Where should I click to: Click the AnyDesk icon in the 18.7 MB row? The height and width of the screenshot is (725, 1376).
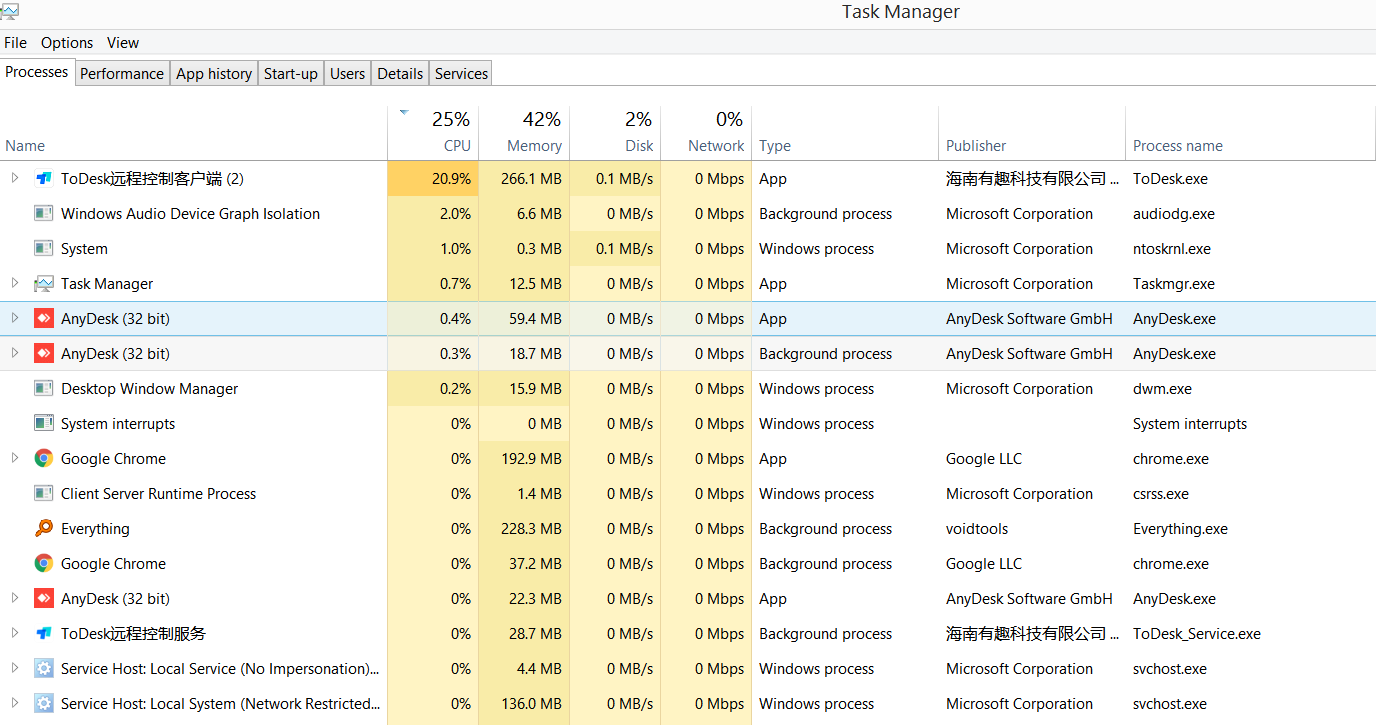click(x=43, y=354)
